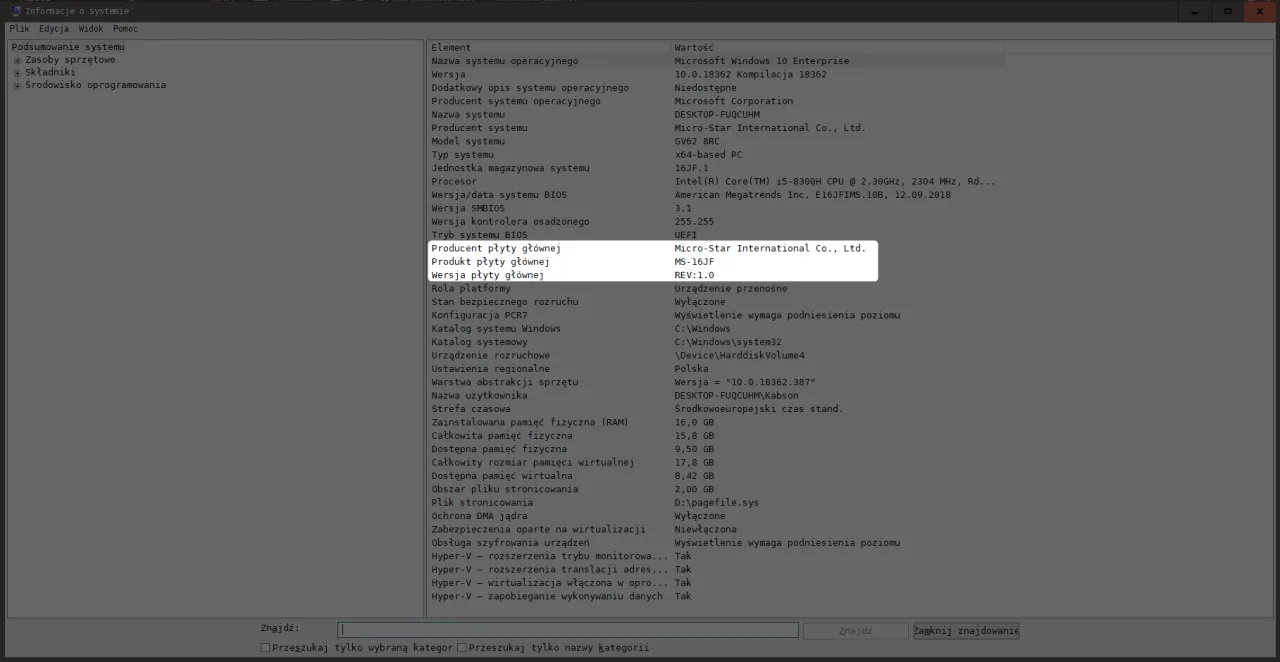Screen dimensions: 1280x662
Task: Select Podsumowanie systemu in the sidebar
Action: [69, 46]
